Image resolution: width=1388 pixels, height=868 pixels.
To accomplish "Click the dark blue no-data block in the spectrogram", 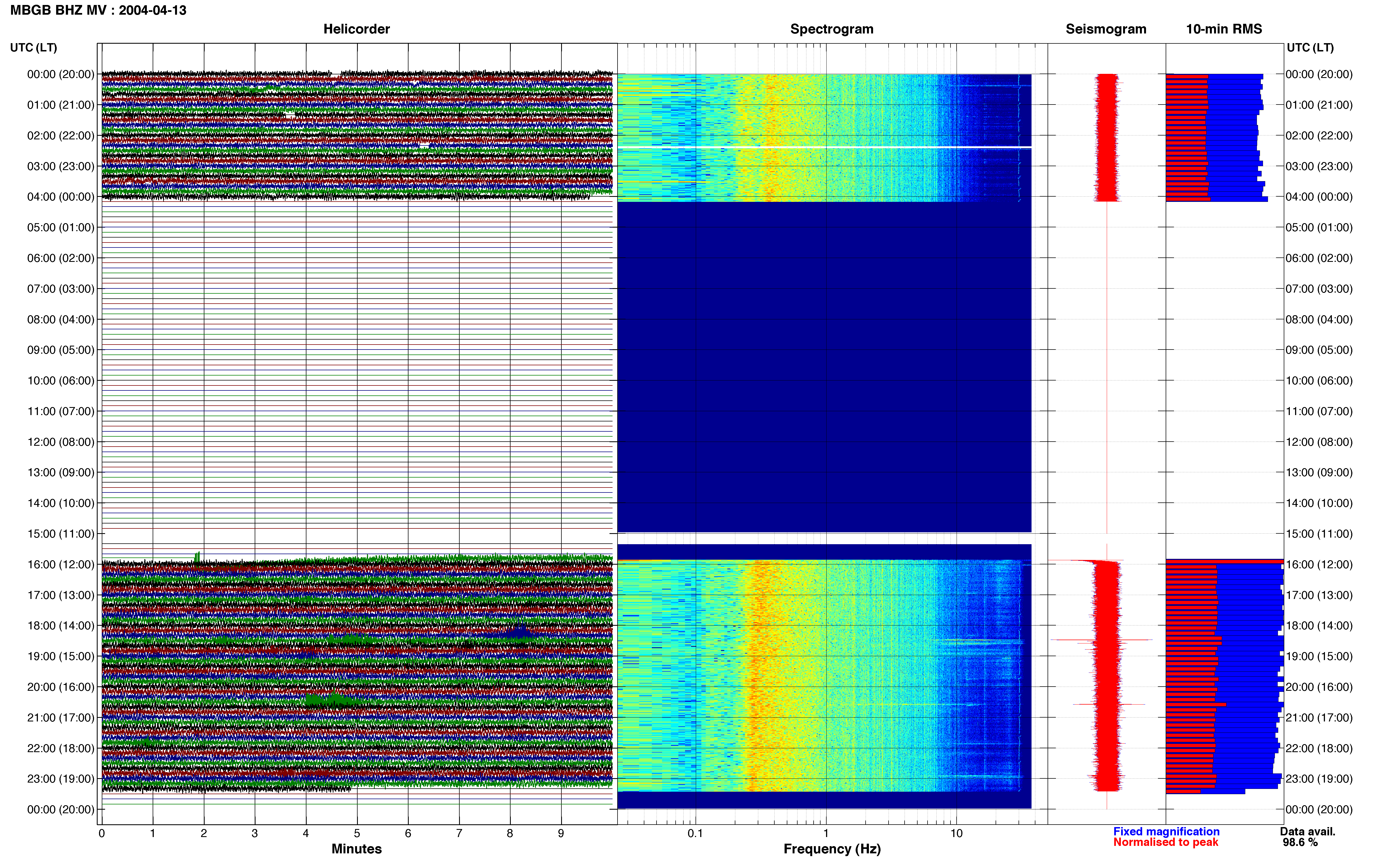I will [x=824, y=367].
